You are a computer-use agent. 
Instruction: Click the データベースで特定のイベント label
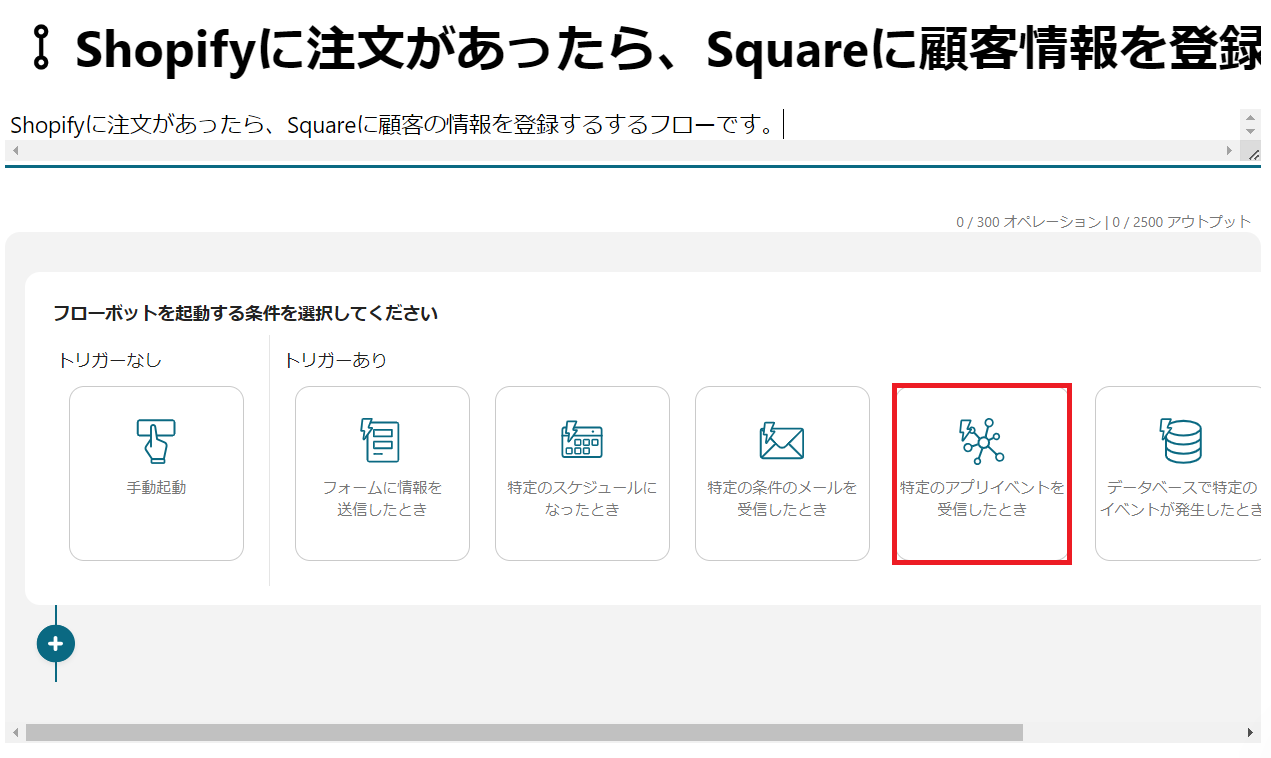pyautogui.click(x=1182, y=499)
